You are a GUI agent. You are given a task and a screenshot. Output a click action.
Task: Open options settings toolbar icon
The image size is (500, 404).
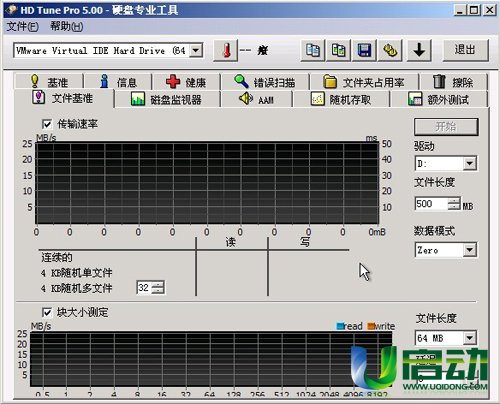[x=390, y=50]
